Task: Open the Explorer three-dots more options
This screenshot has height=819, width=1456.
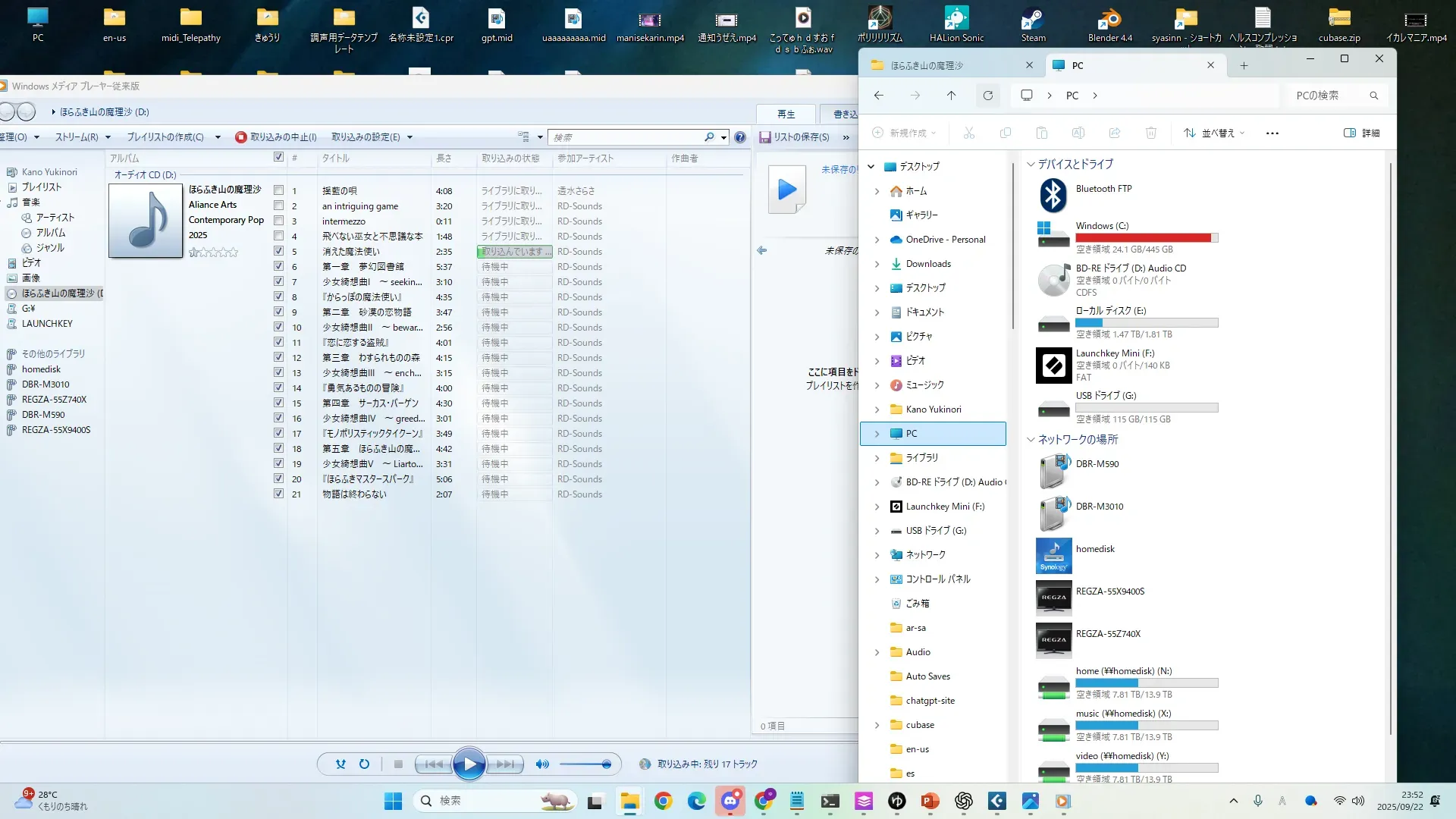Action: [x=1272, y=133]
